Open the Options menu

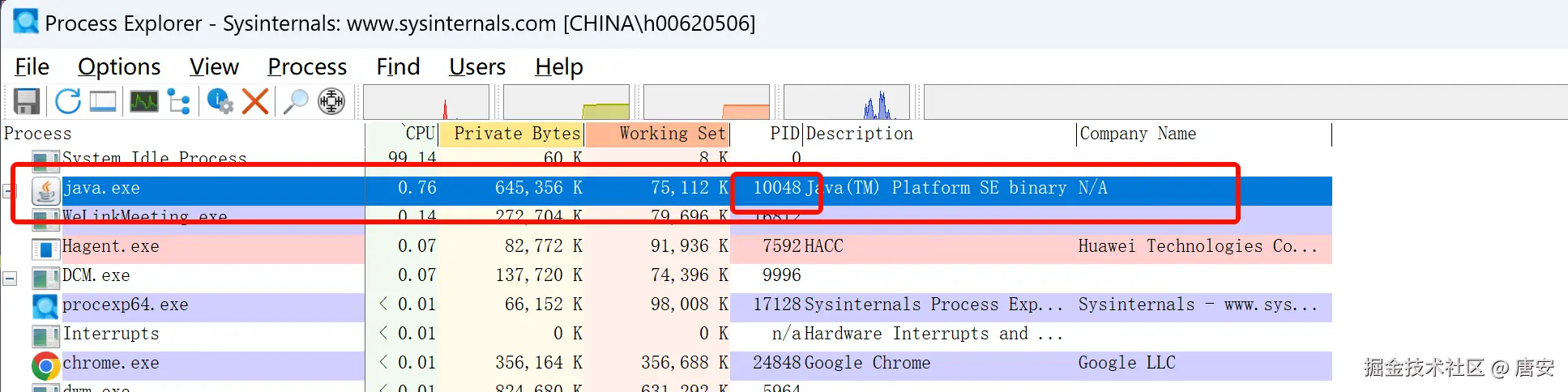[x=119, y=66]
